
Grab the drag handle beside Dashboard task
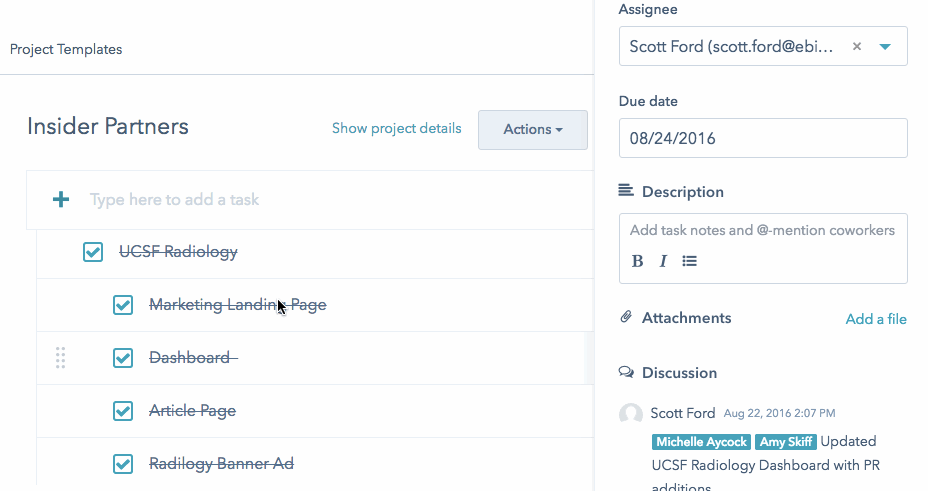coord(60,357)
